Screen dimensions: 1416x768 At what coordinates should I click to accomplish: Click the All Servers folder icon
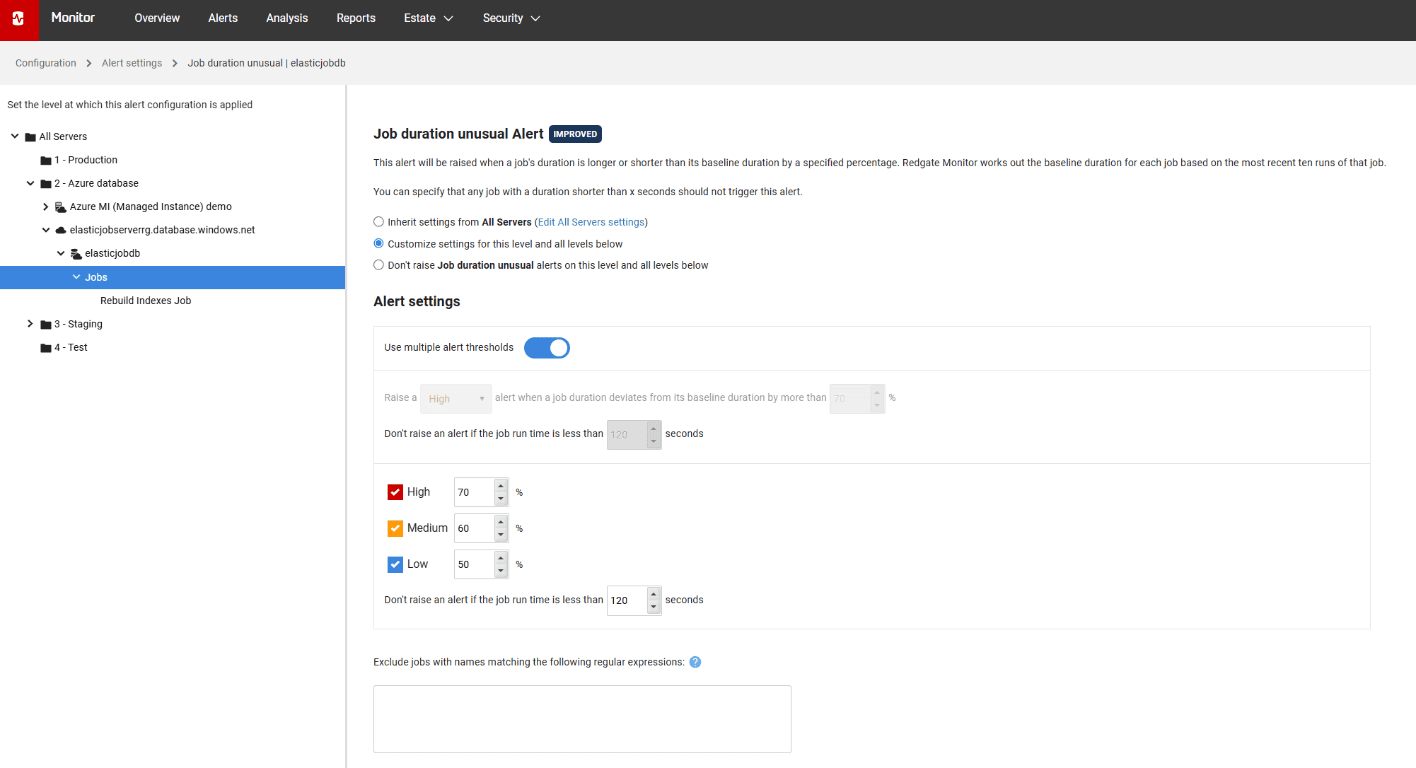click(31, 137)
